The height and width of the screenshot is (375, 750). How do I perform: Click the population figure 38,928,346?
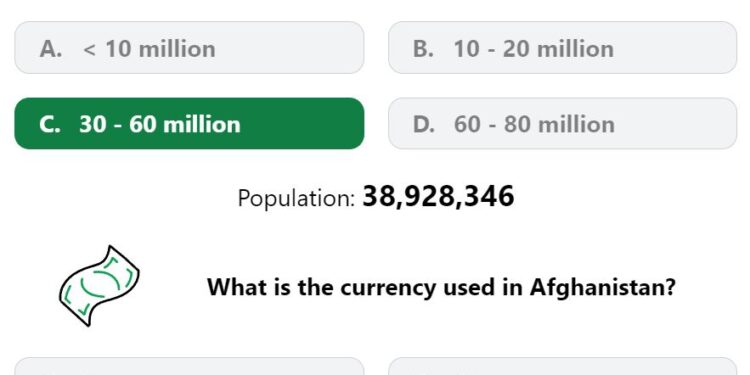(x=438, y=197)
